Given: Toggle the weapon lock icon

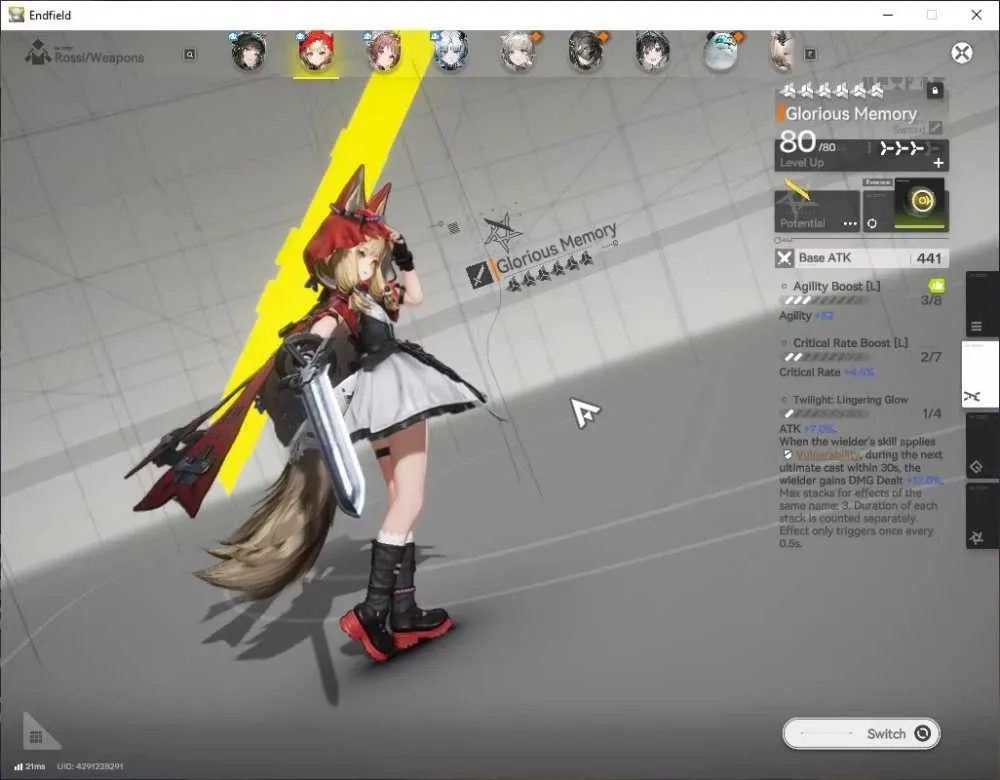Looking at the screenshot, I should point(935,91).
